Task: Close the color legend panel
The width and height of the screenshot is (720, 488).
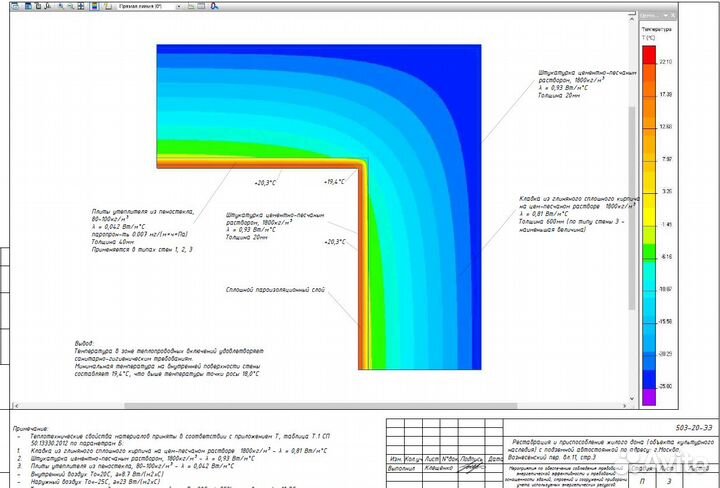Action: tap(673, 16)
